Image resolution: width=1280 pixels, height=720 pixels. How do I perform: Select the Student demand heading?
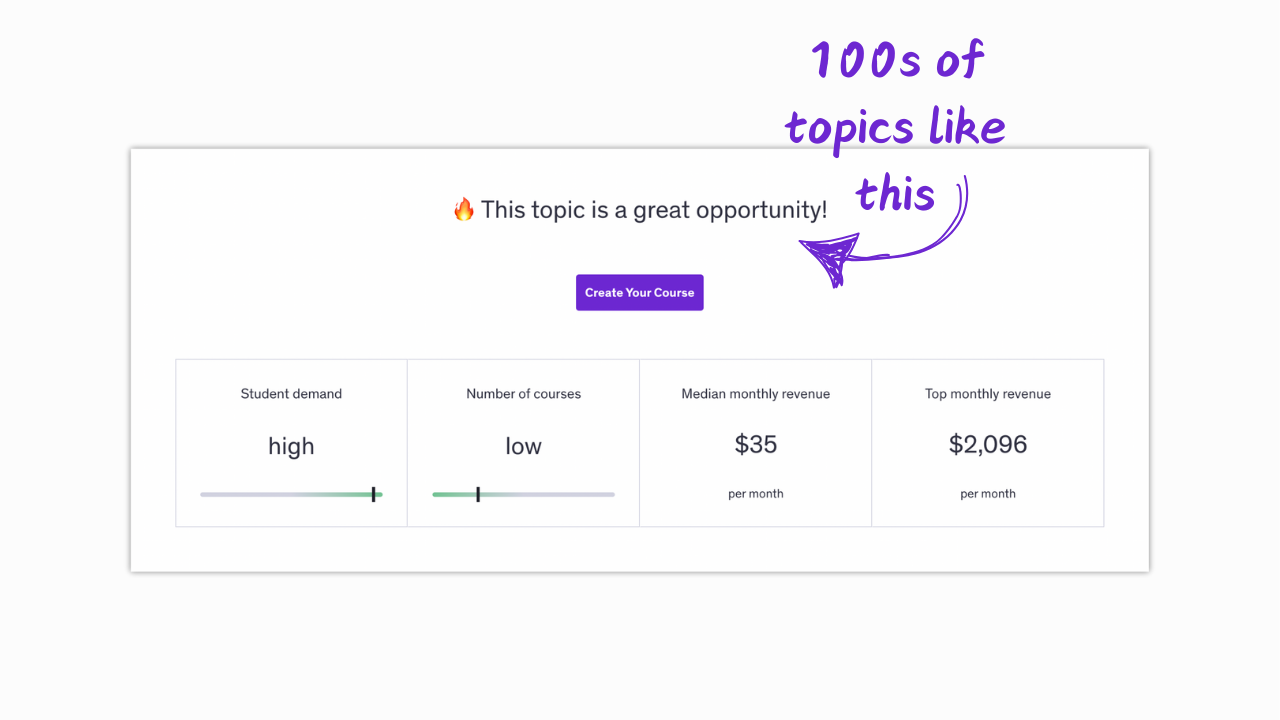tap(291, 394)
